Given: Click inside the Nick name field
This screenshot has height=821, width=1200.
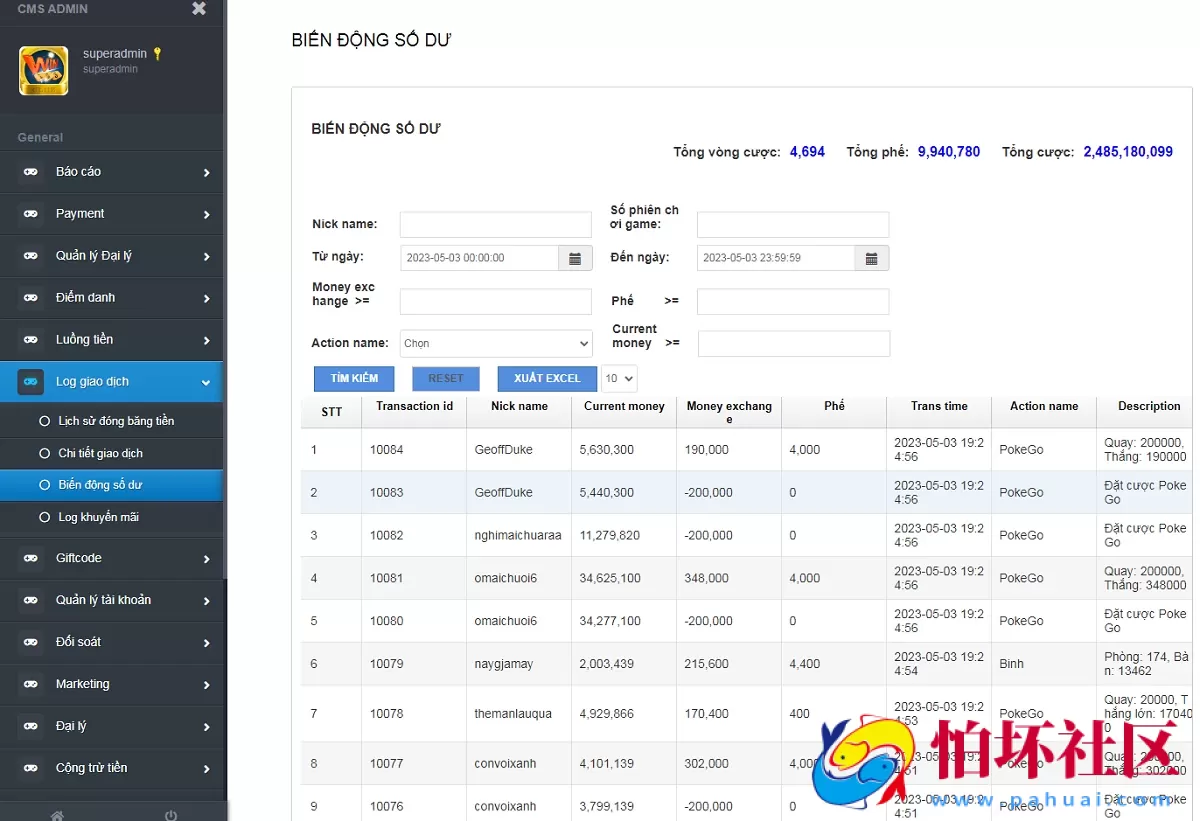Looking at the screenshot, I should click(495, 224).
